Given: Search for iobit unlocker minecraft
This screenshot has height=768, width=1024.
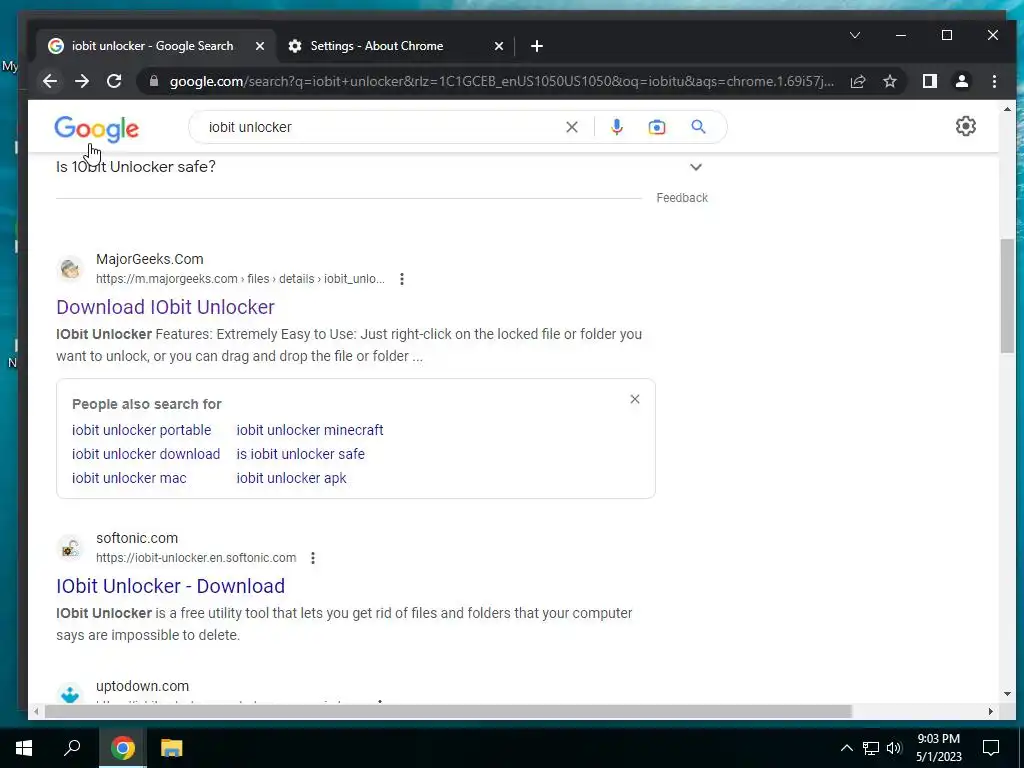Looking at the screenshot, I should pyautogui.click(x=310, y=430).
